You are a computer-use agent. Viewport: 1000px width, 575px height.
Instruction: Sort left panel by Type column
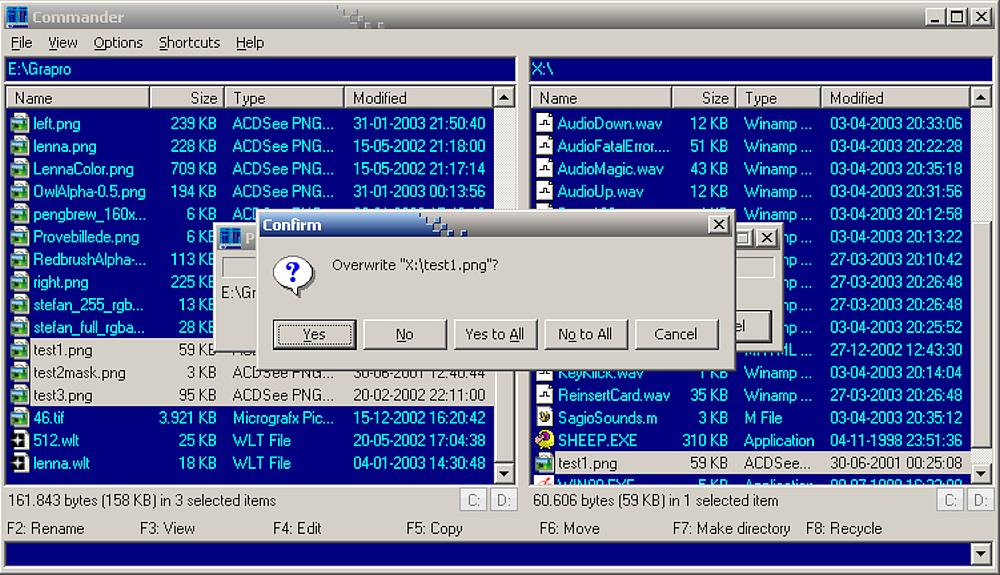click(x=284, y=98)
